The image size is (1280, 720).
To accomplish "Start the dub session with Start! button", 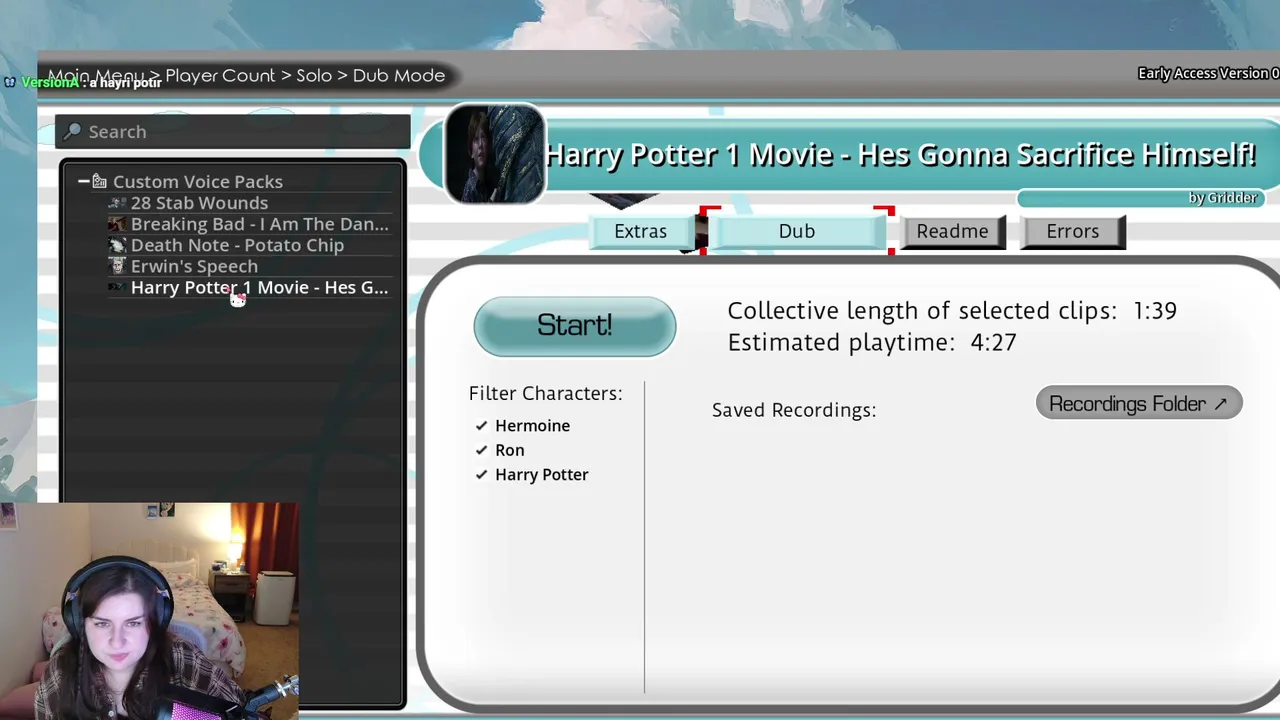I will pyautogui.click(x=575, y=326).
